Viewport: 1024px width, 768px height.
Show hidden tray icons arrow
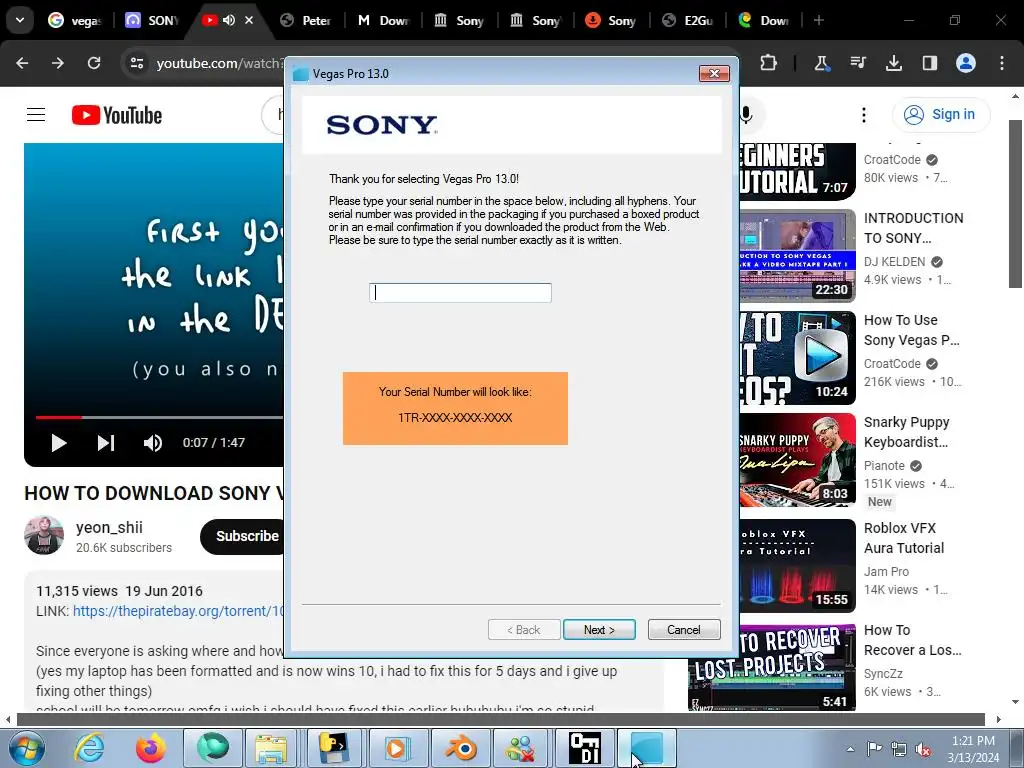[x=850, y=748]
